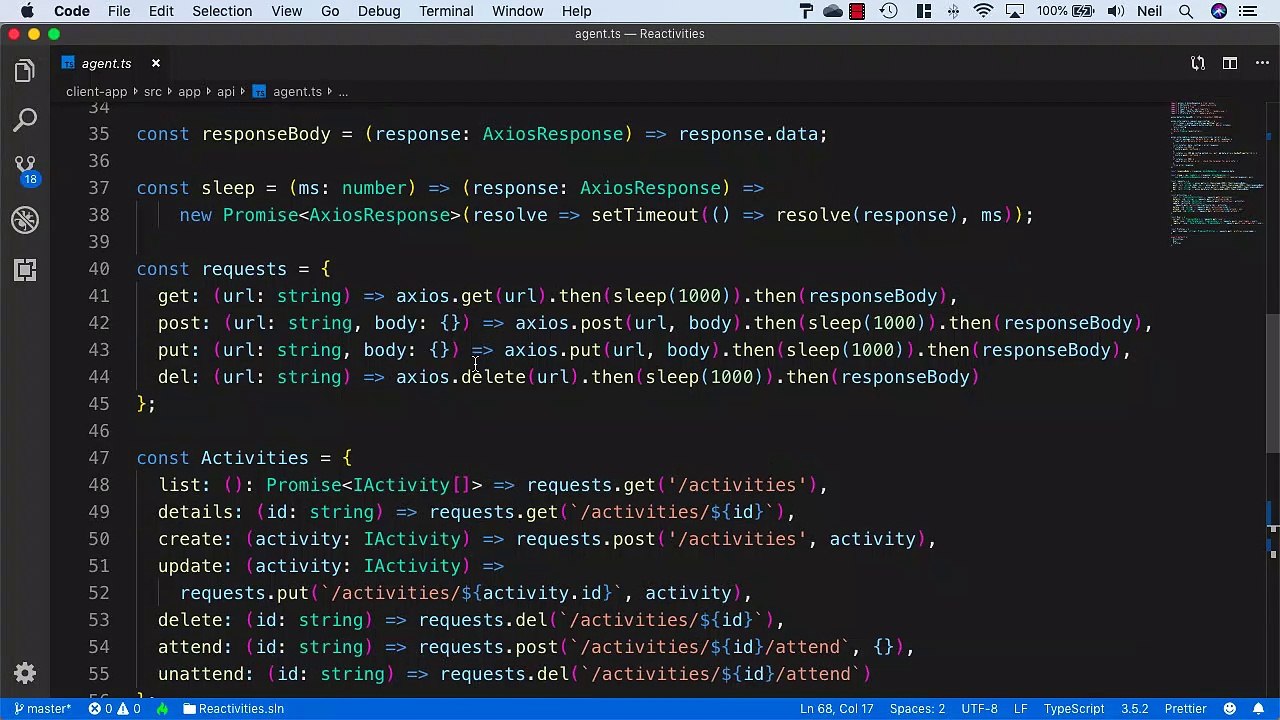Open Spotlight search magnifier
Screen dimensions: 1280x720
click(x=1186, y=11)
